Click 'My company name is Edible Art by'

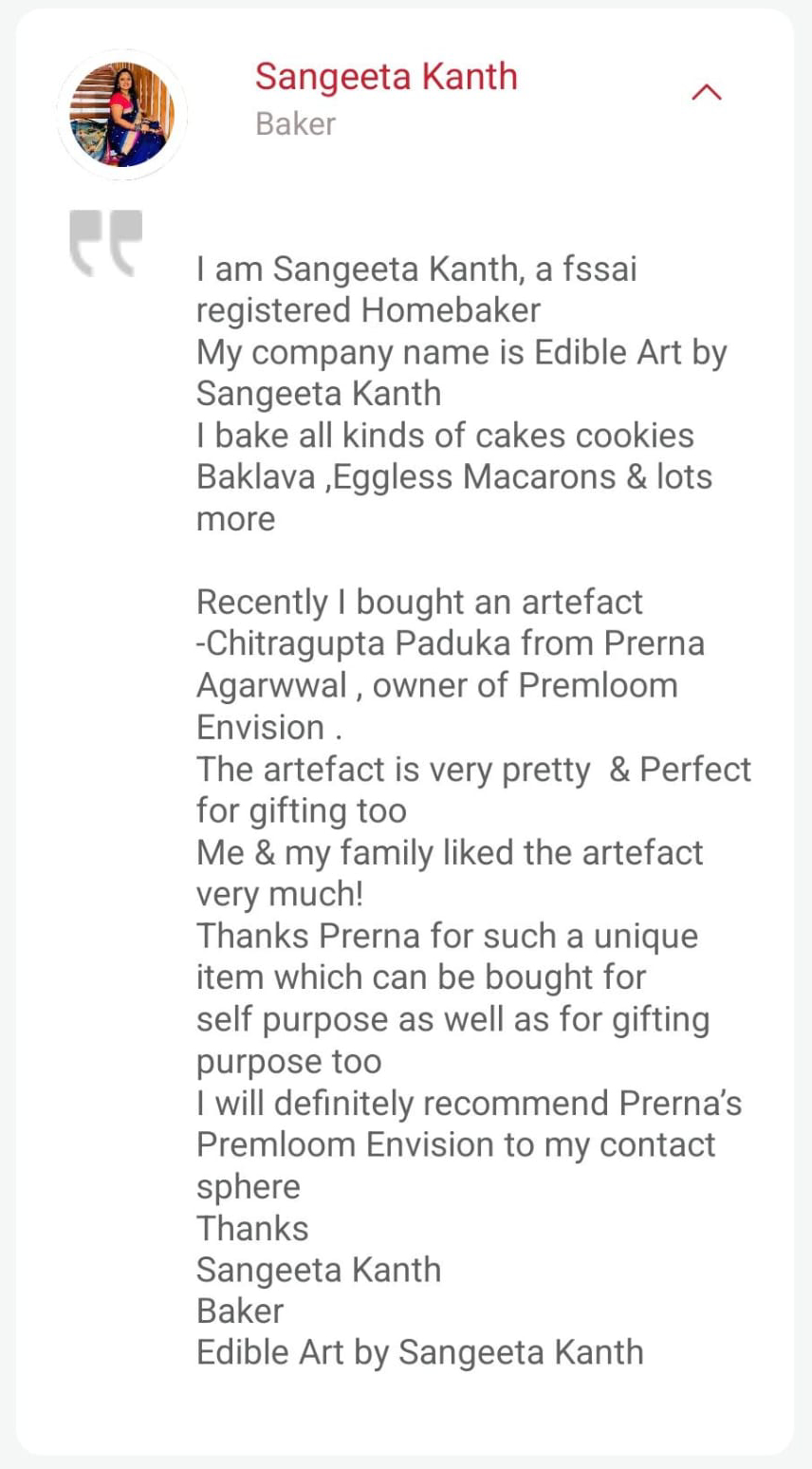click(461, 352)
